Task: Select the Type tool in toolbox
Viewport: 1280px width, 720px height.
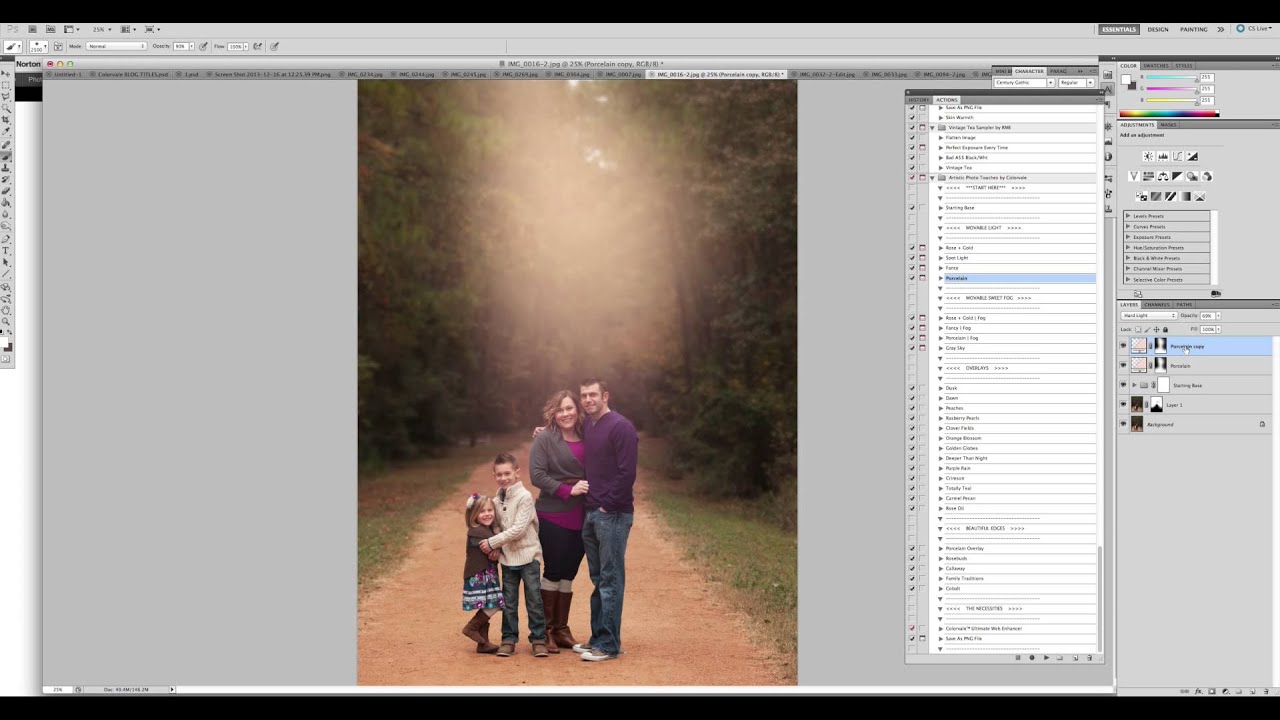Action: click(6, 250)
